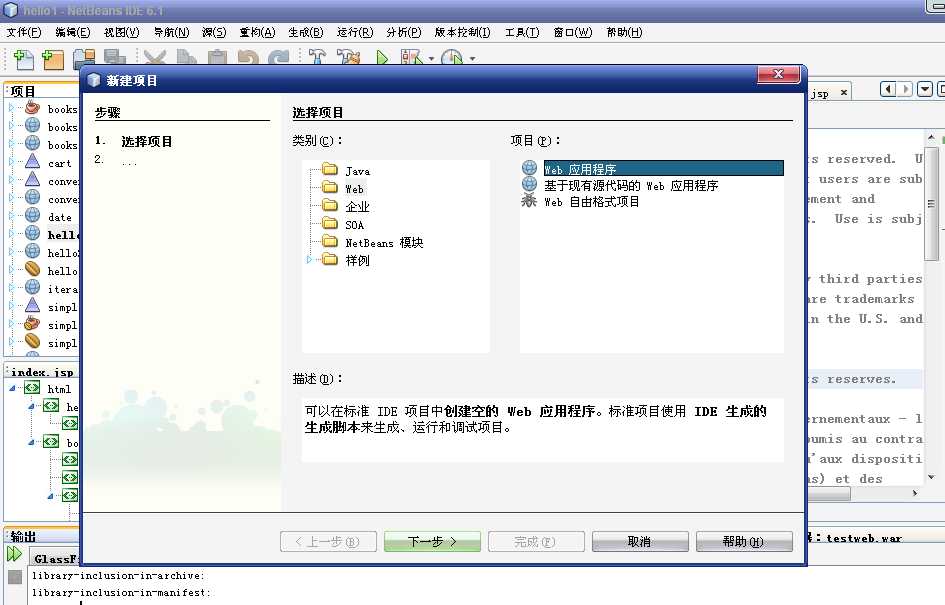The width and height of the screenshot is (945, 605).
Task: Collapse the html node in navigator
Action: click(x=12, y=389)
